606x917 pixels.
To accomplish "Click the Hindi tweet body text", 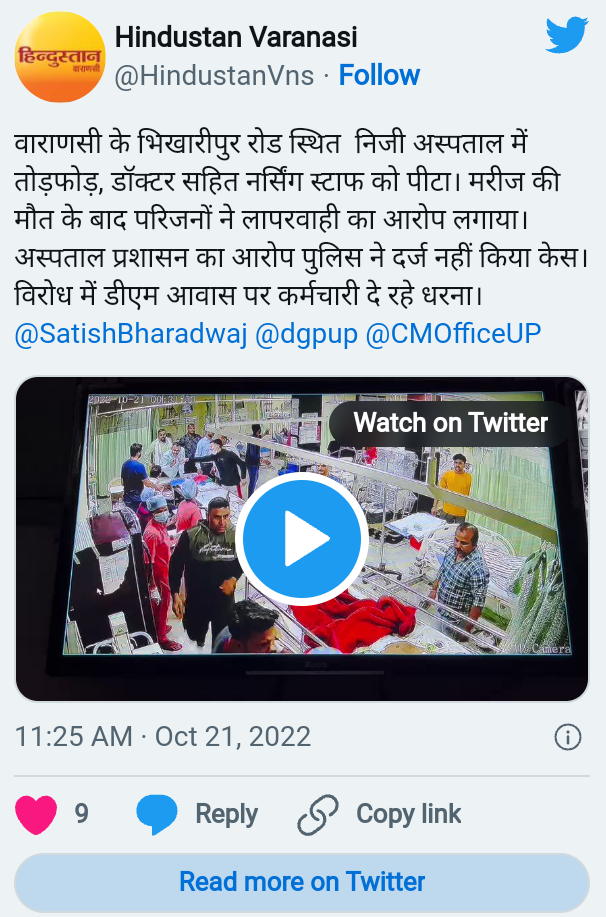I will (x=302, y=219).
